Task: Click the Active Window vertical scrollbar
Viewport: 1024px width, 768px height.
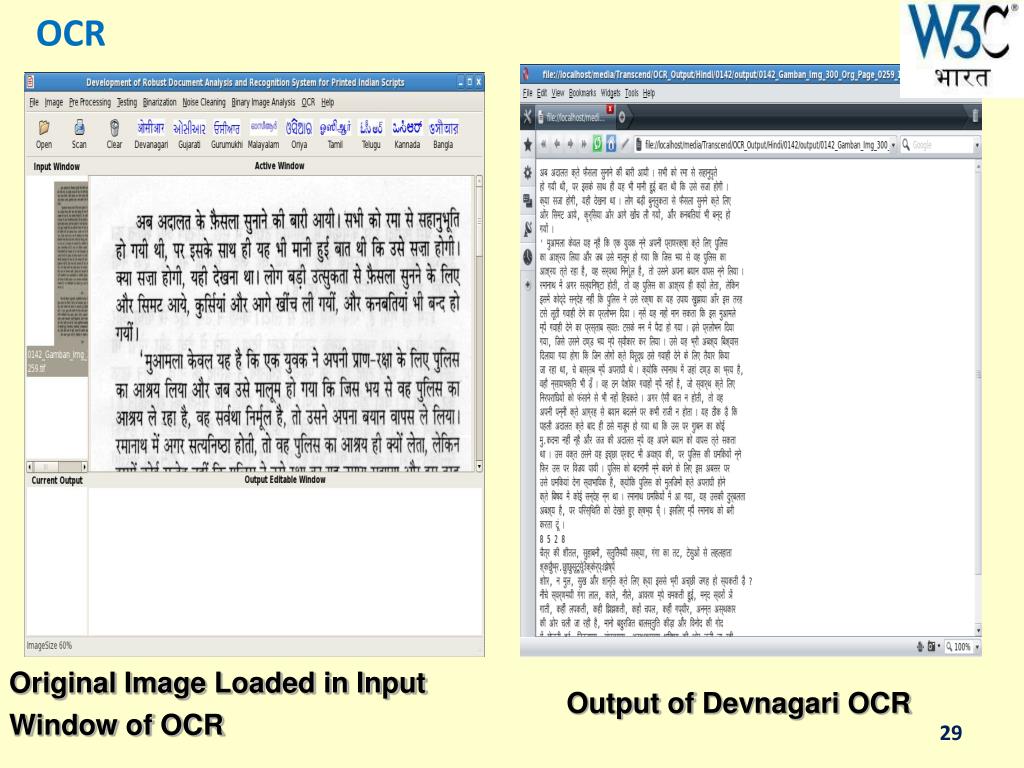Action: tap(479, 323)
